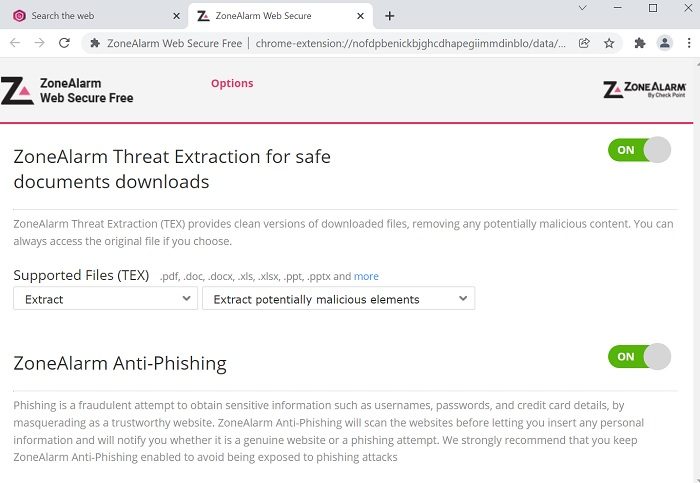Expand the Extract potentially malicious elements dropdown

coord(338,299)
